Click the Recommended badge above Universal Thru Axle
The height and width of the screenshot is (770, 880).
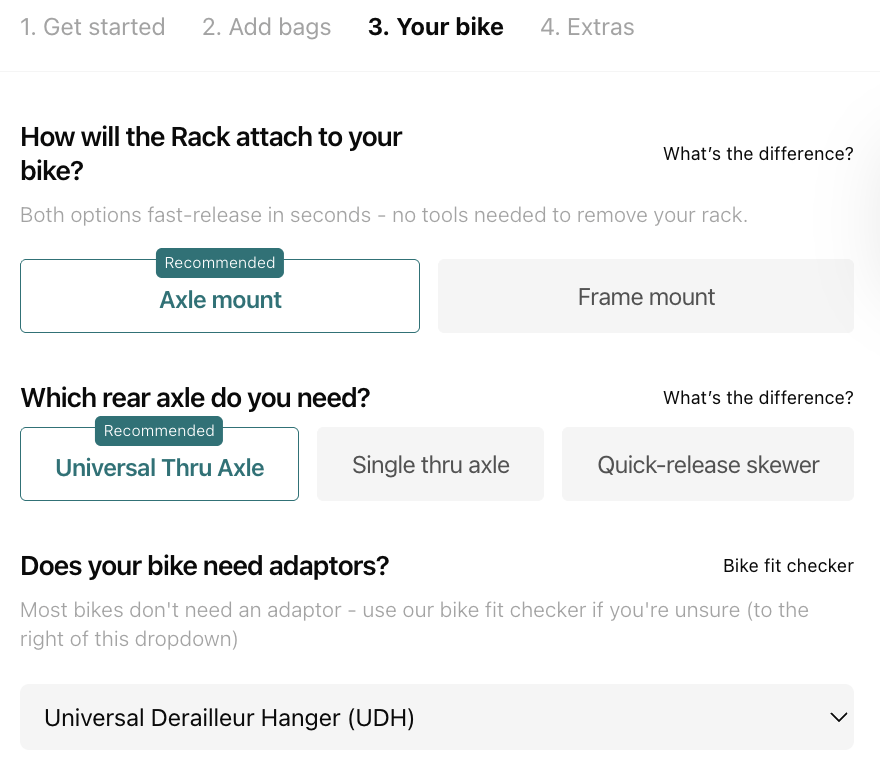pyautogui.click(x=159, y=431)
